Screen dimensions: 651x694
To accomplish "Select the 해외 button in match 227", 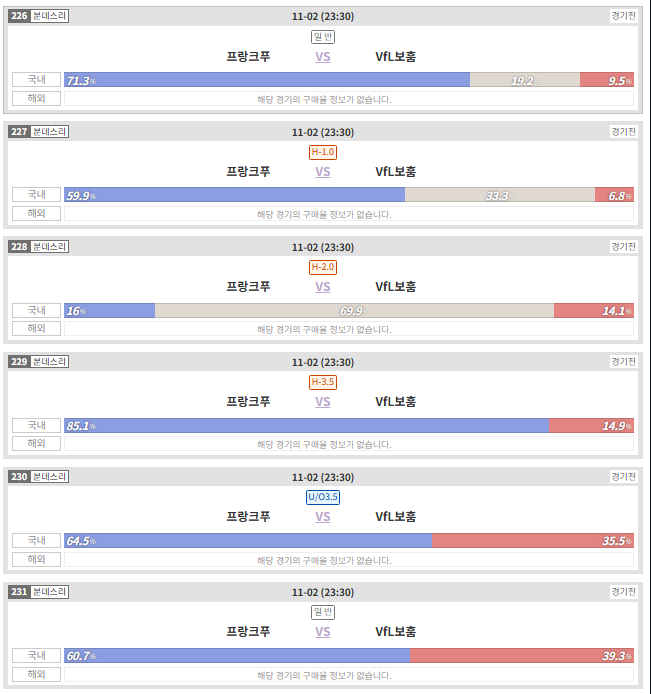I will [36, 213].
